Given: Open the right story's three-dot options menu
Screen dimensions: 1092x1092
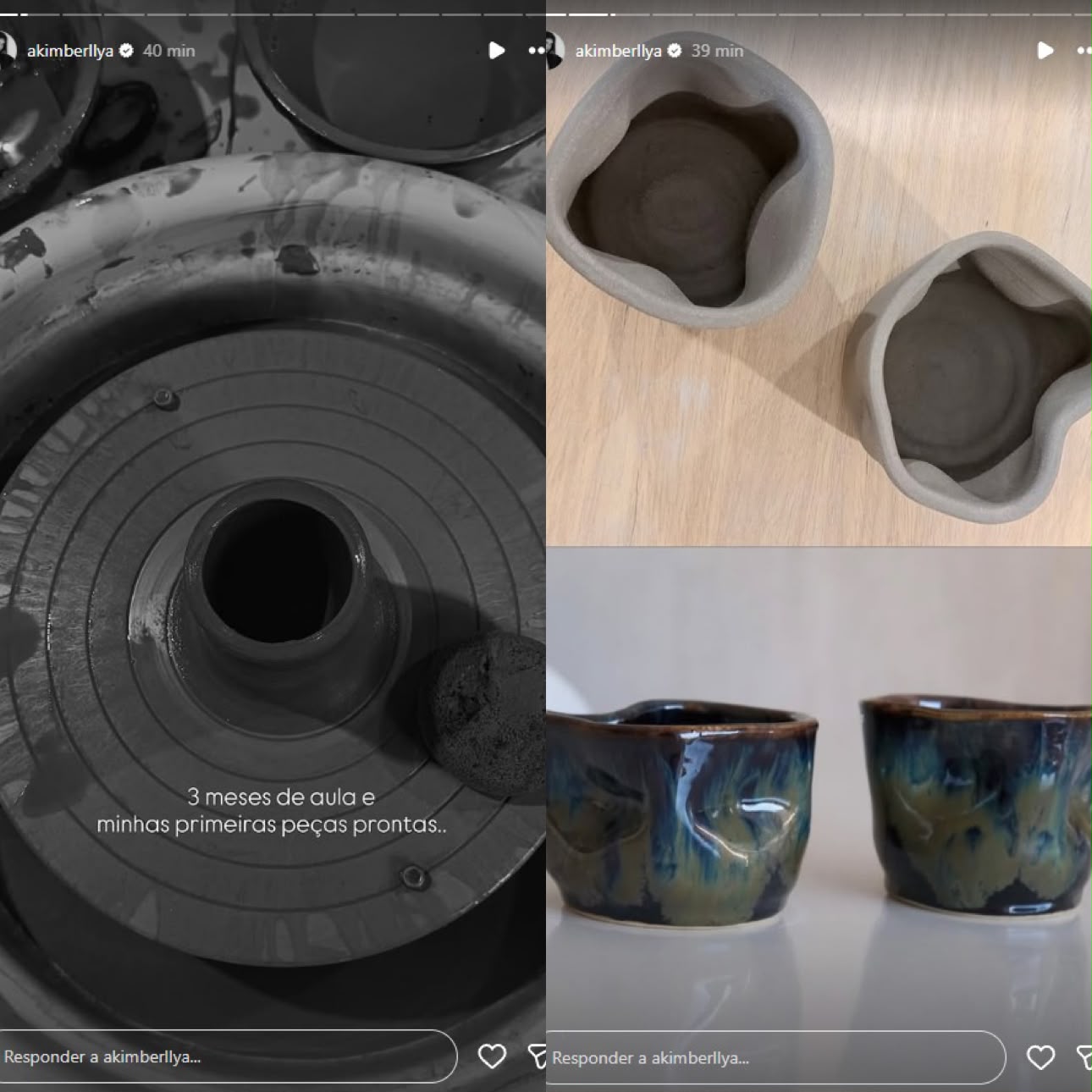Looking at the screenshot, I should click(x=1084, y=51).
